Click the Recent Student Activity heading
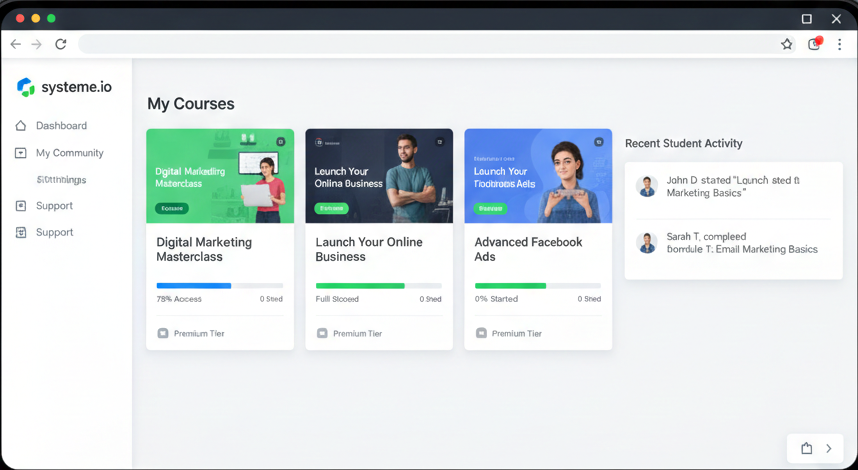 click(x=683, y=143)
